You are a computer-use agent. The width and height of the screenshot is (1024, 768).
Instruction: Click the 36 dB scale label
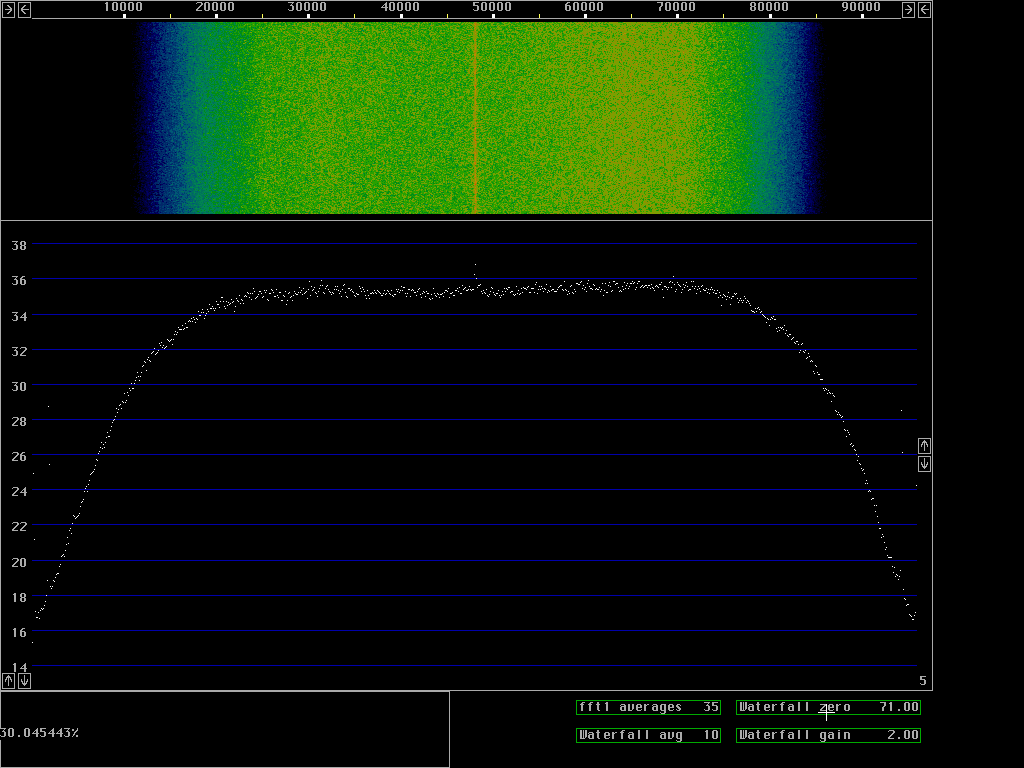[19, 281]
